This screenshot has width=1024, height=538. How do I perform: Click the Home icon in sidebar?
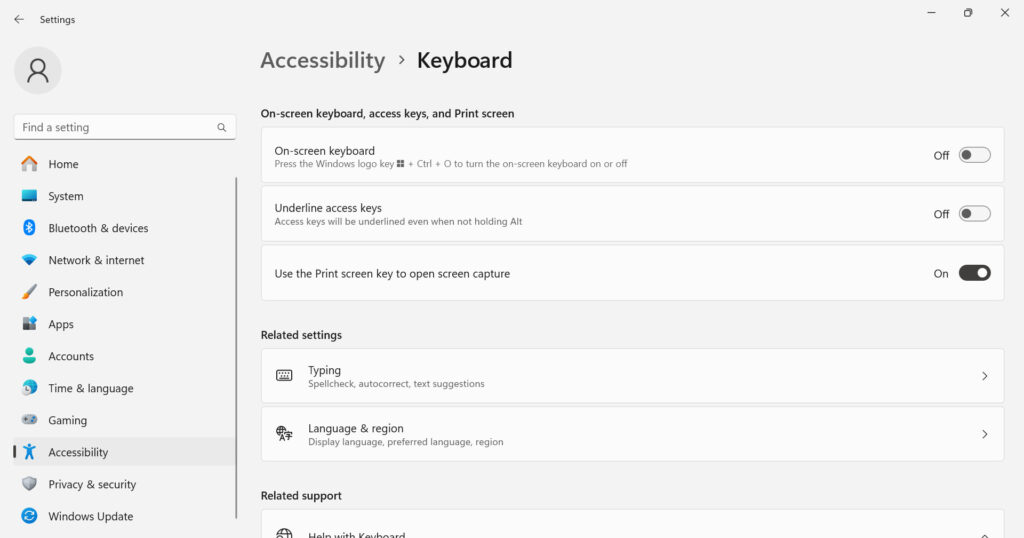29,164
